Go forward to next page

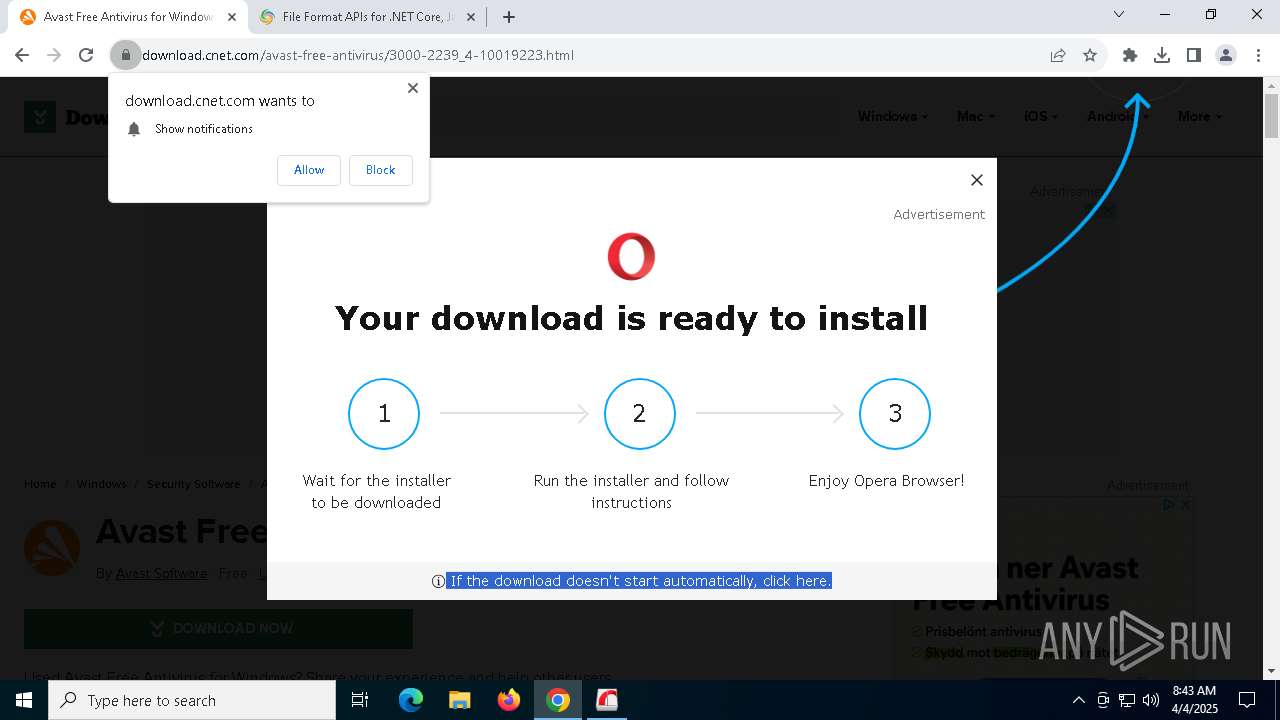[54, 55]
